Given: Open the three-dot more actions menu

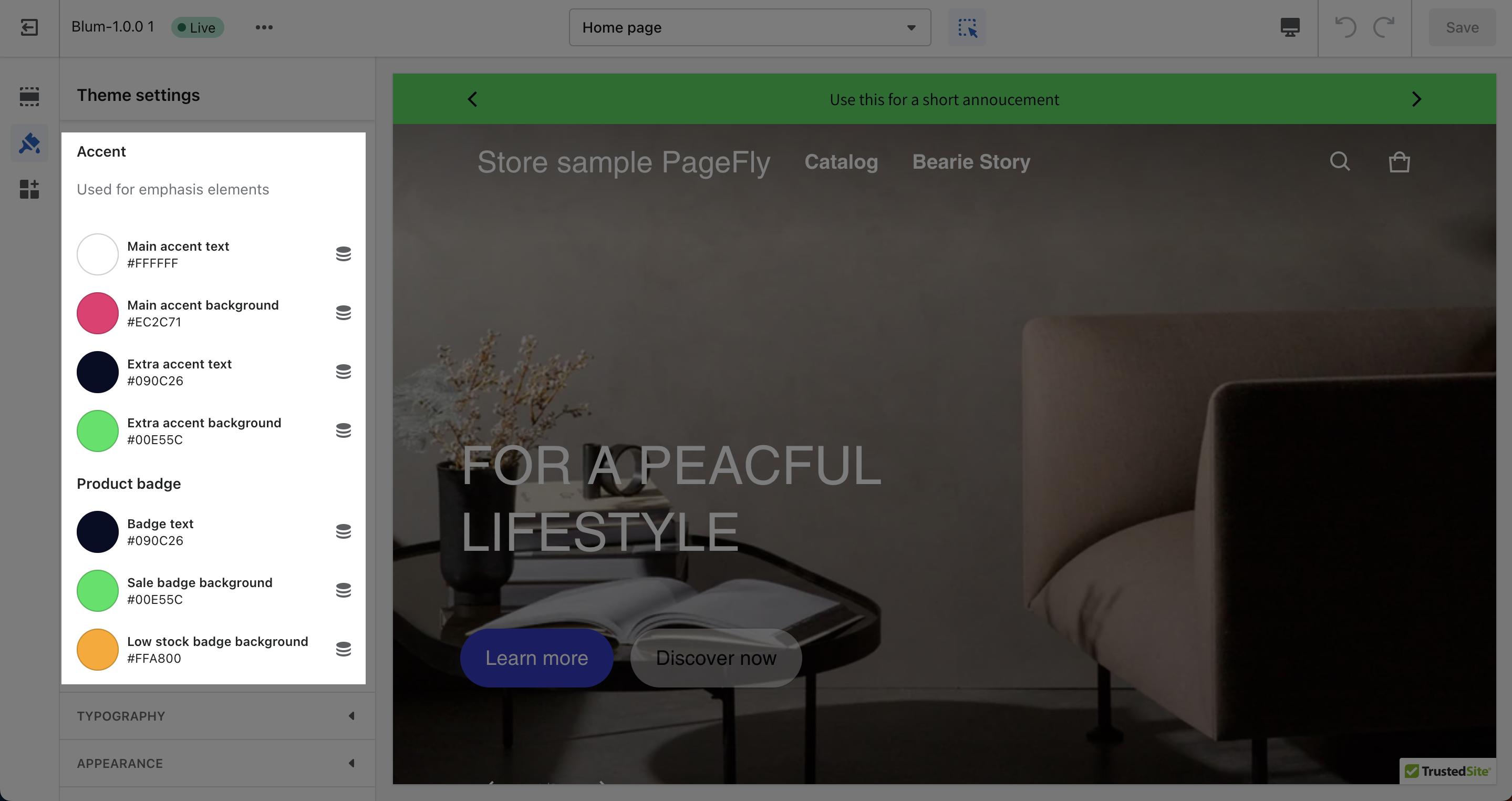Looking at the screenshot, I should pos(264,27).
